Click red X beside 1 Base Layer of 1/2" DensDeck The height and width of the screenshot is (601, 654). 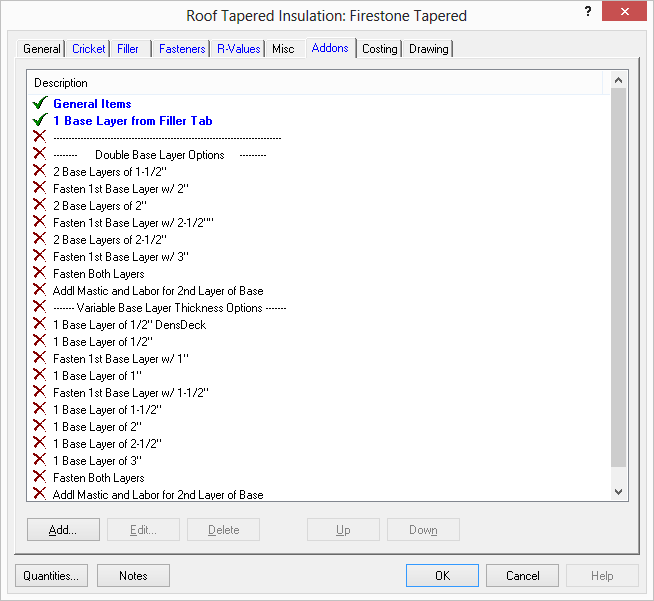click(x=39, y=324)
